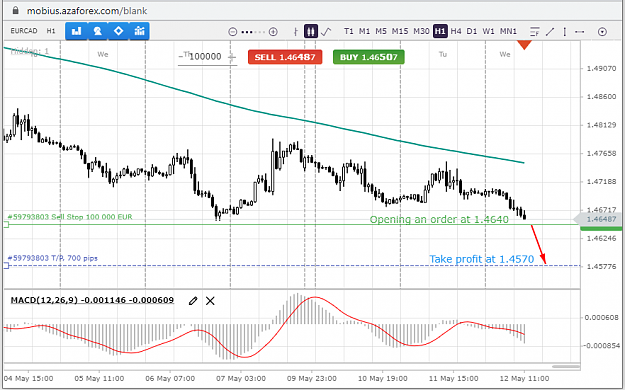The image size is (625, 390).
Task: Select the vertical line drawing tool
Action: click(565, 32)
